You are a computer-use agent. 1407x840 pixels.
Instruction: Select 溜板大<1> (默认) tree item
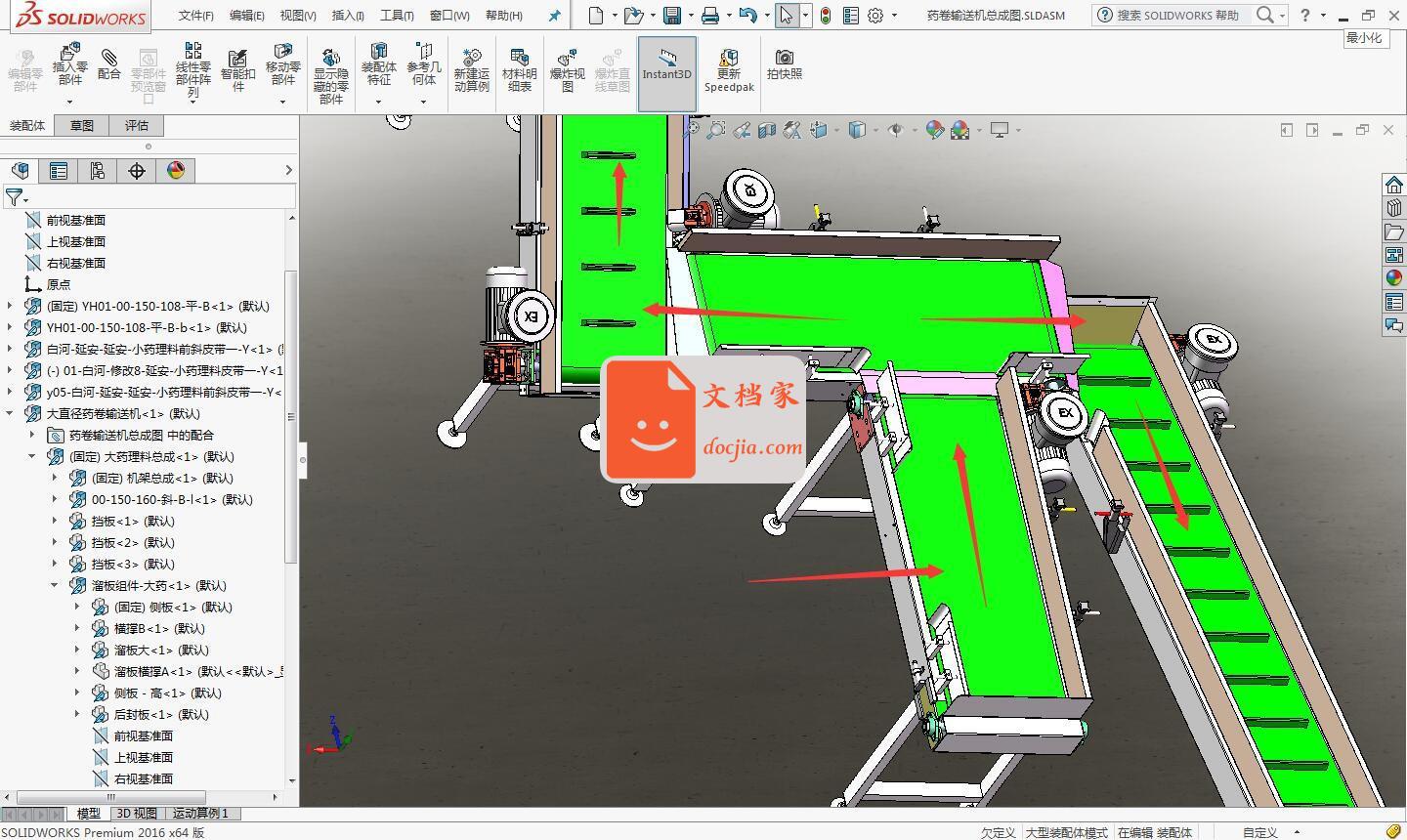pos(151,650)
